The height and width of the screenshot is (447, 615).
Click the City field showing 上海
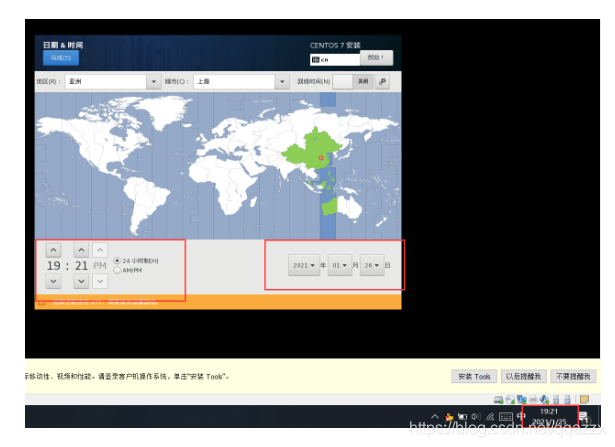coord(234,82)
